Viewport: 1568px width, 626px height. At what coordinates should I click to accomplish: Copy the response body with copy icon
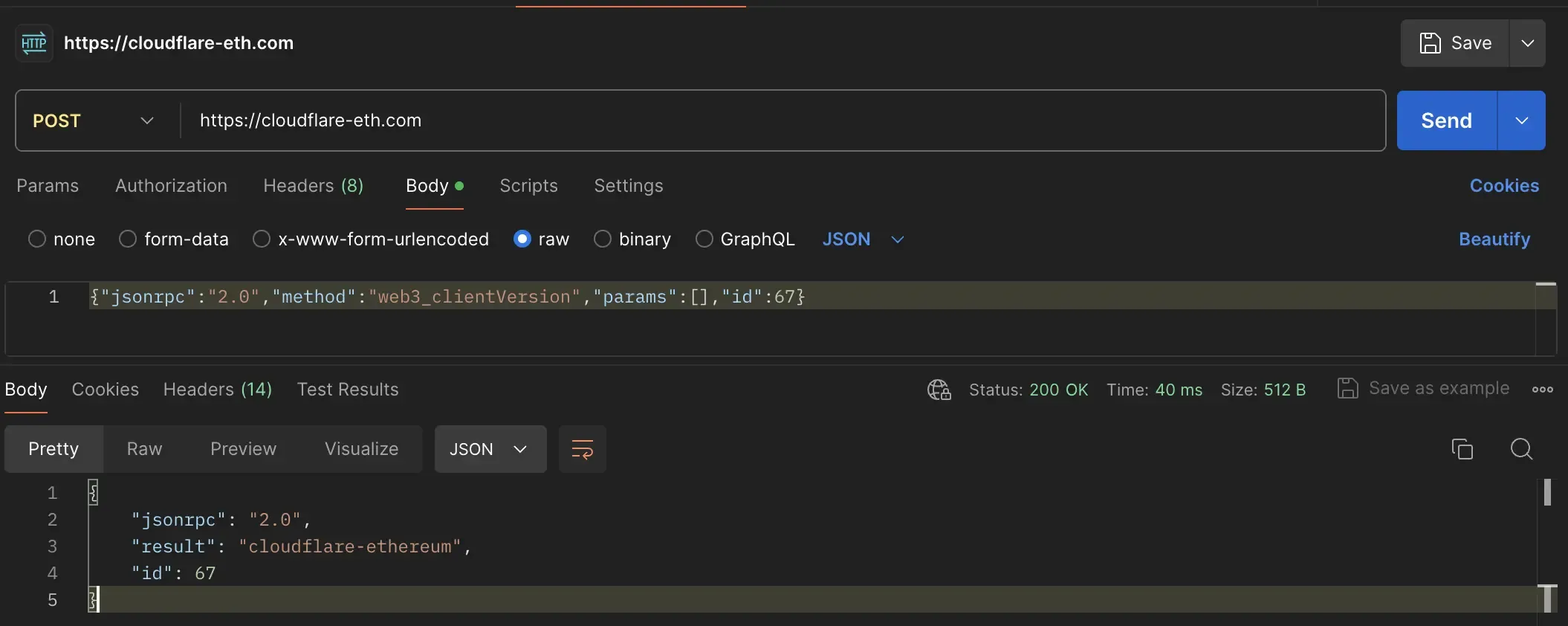tap(1462, 449)
